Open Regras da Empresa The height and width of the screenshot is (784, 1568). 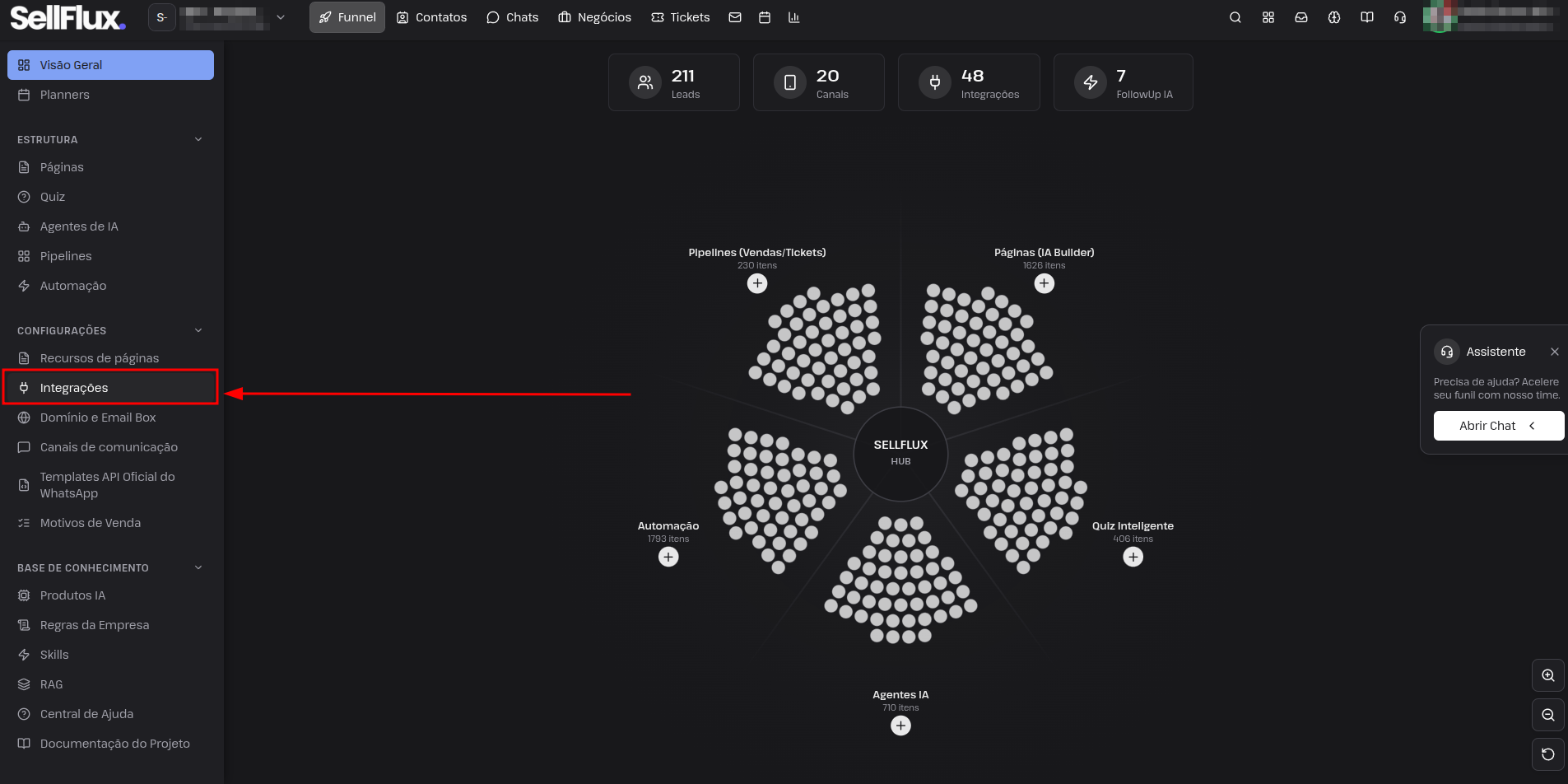pos(110,625)
